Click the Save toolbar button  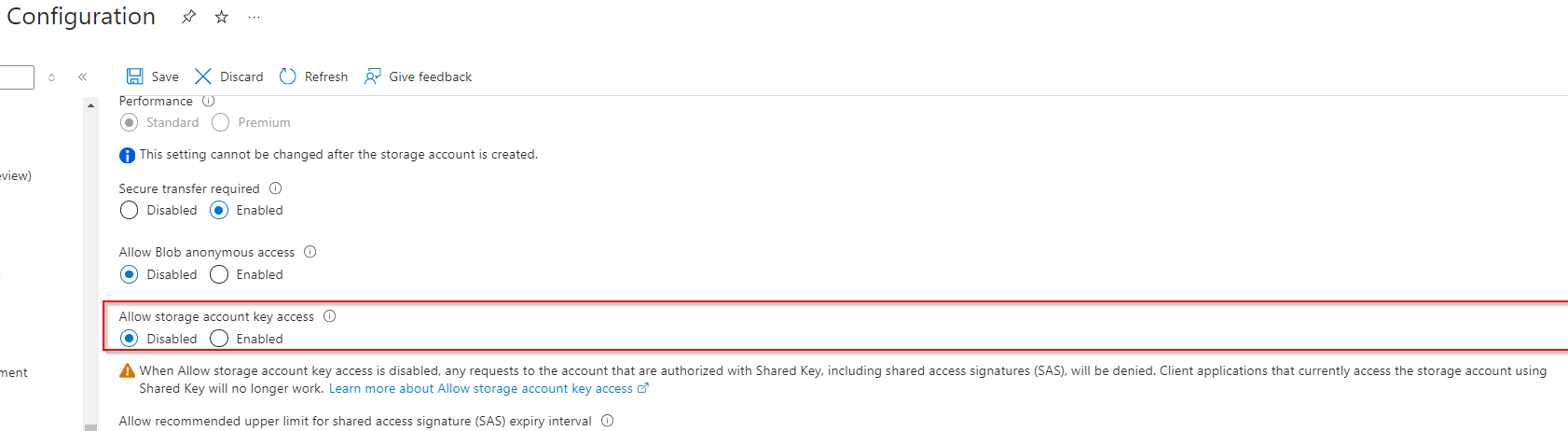click(x=153, y=76)
